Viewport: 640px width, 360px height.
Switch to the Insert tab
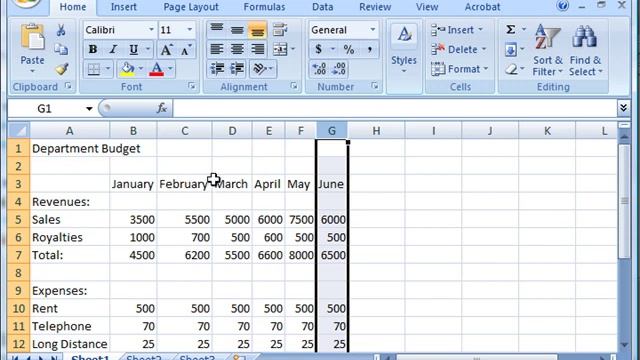tap(124, 7)
